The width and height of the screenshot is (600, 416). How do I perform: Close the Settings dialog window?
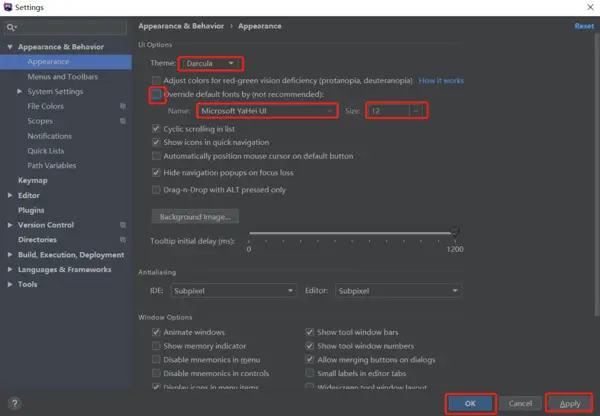pos(590,7)
